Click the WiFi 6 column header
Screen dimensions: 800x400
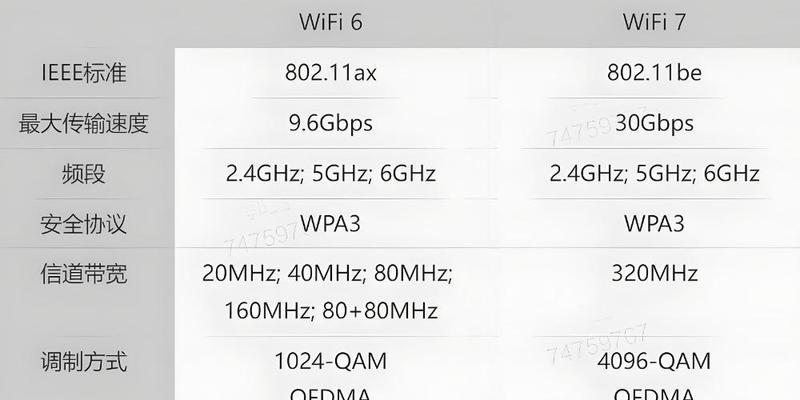(331, 22)
